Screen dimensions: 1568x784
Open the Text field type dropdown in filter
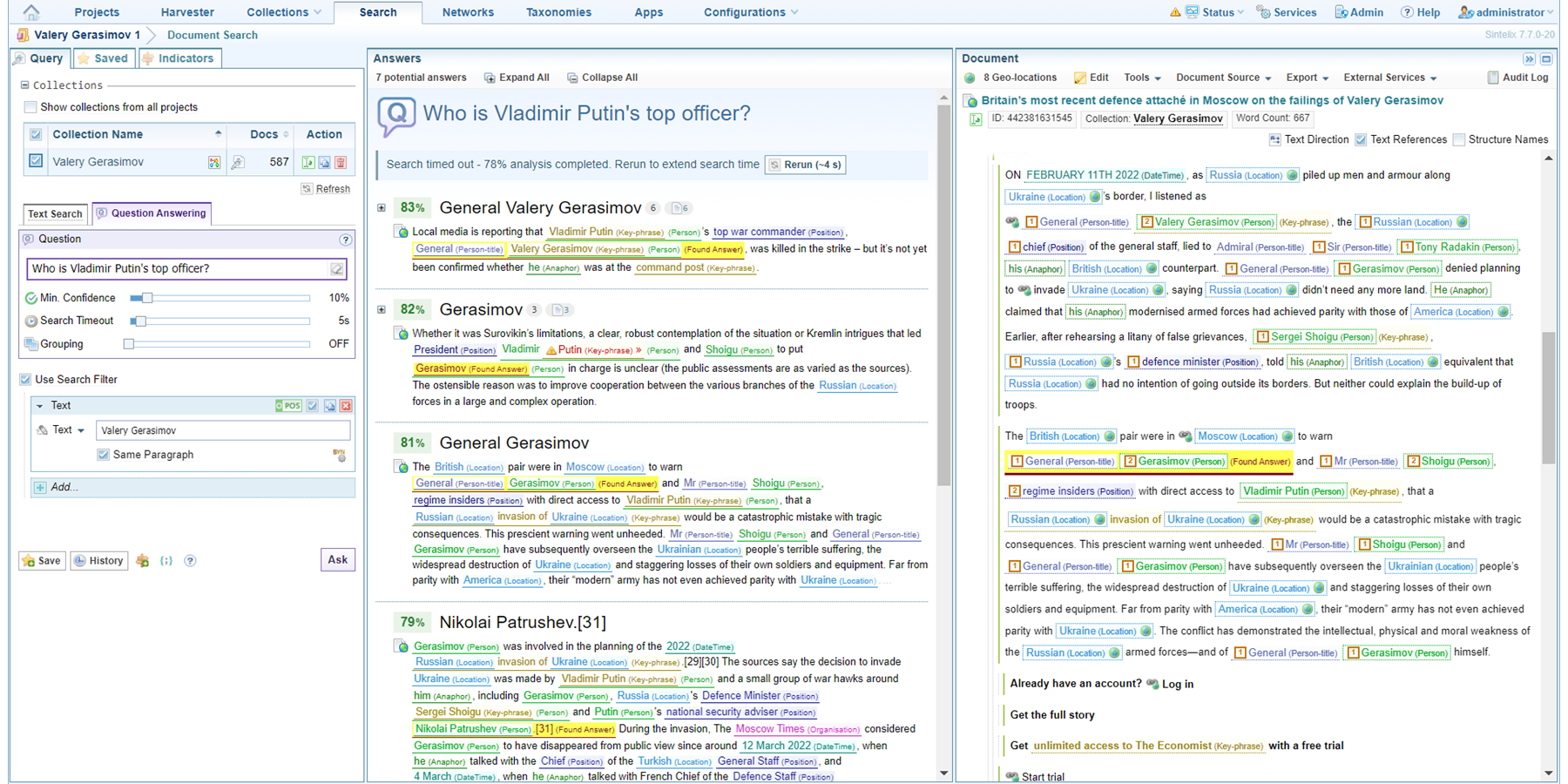pos(69,430)
